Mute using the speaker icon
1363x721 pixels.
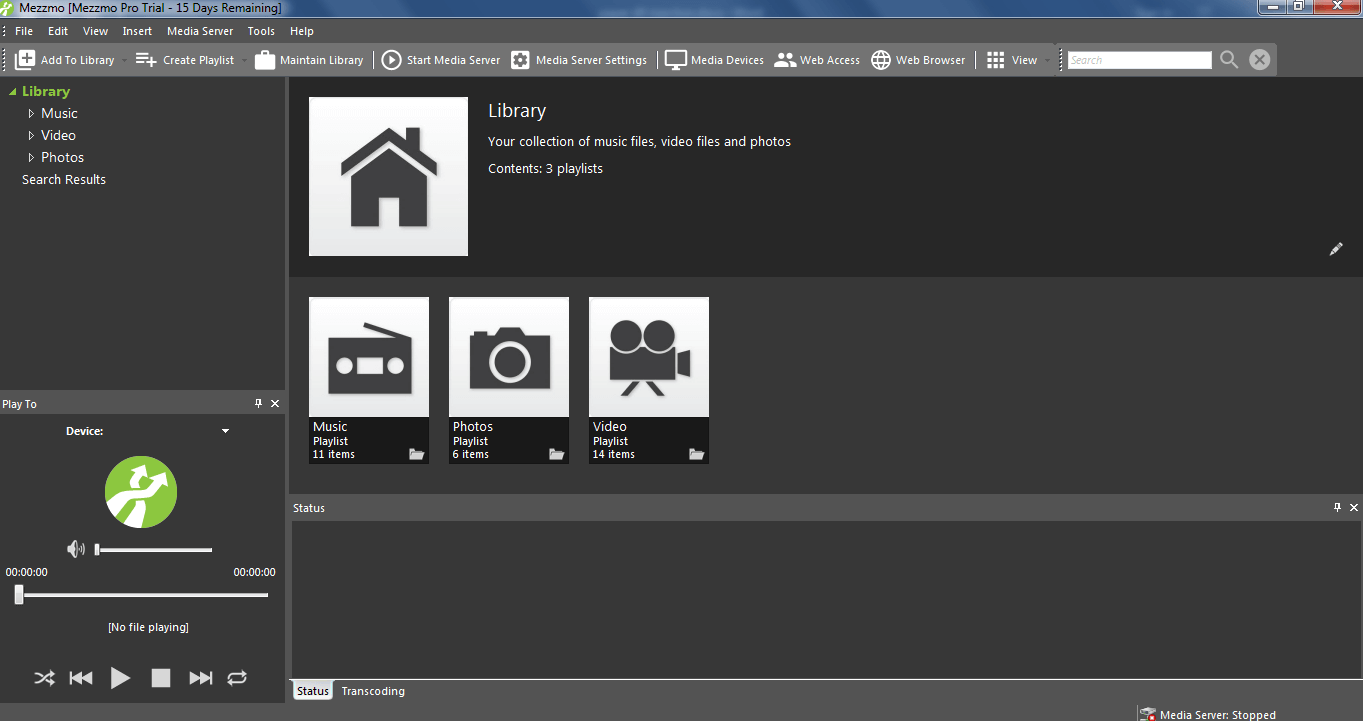coord(76,549)
